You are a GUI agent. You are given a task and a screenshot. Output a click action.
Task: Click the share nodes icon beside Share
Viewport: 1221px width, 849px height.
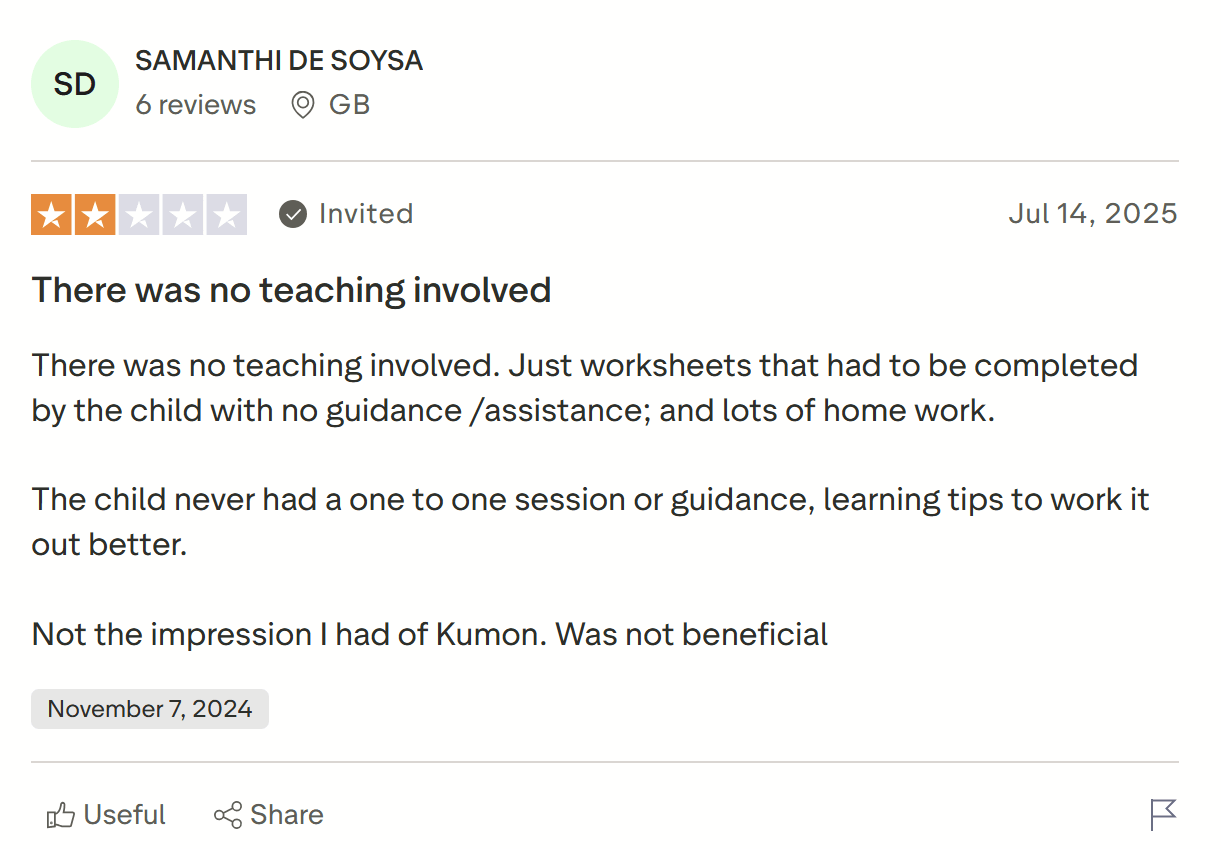pyautogui.click(x=228, y=815)
